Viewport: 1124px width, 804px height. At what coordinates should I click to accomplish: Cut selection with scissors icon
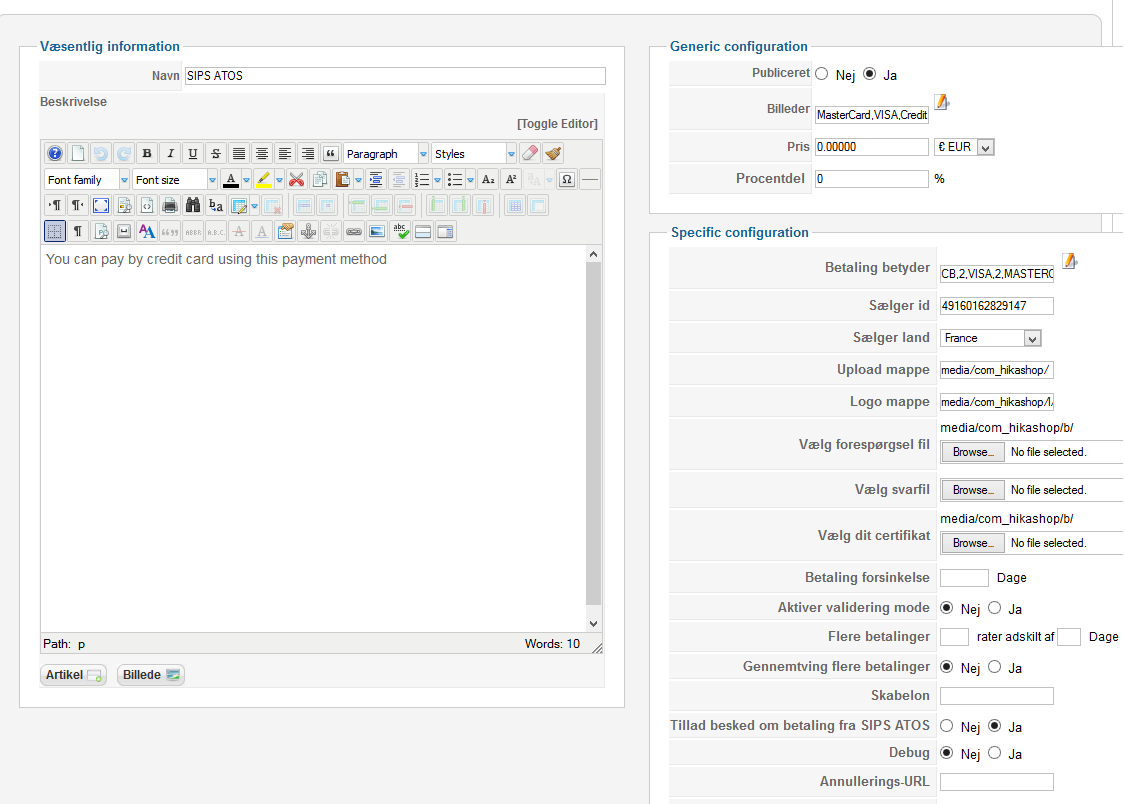297,180
